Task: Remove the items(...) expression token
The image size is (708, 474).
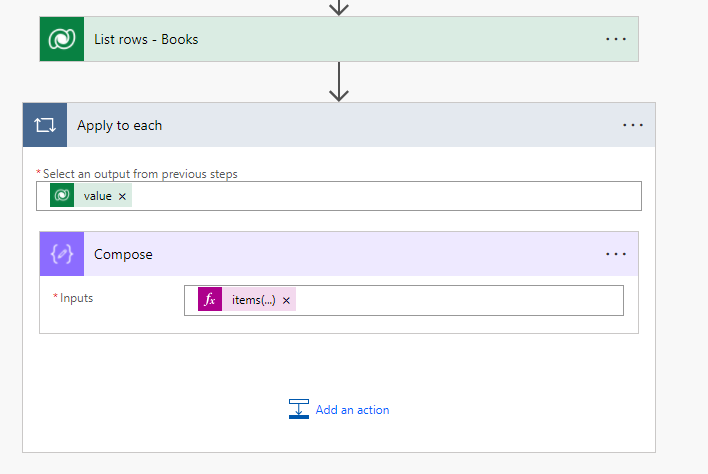Action: (286, 300)
